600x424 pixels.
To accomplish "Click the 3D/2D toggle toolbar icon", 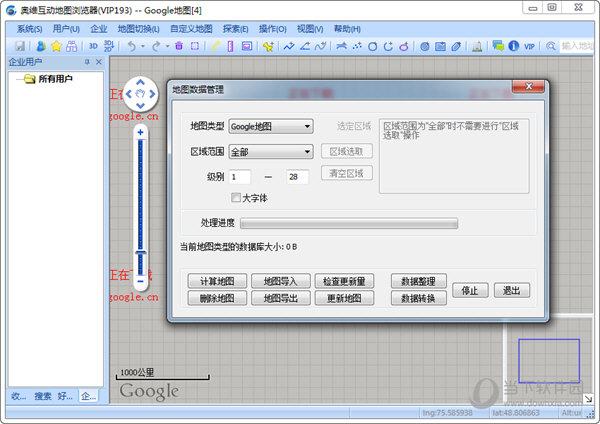I will tap(109, 46).
